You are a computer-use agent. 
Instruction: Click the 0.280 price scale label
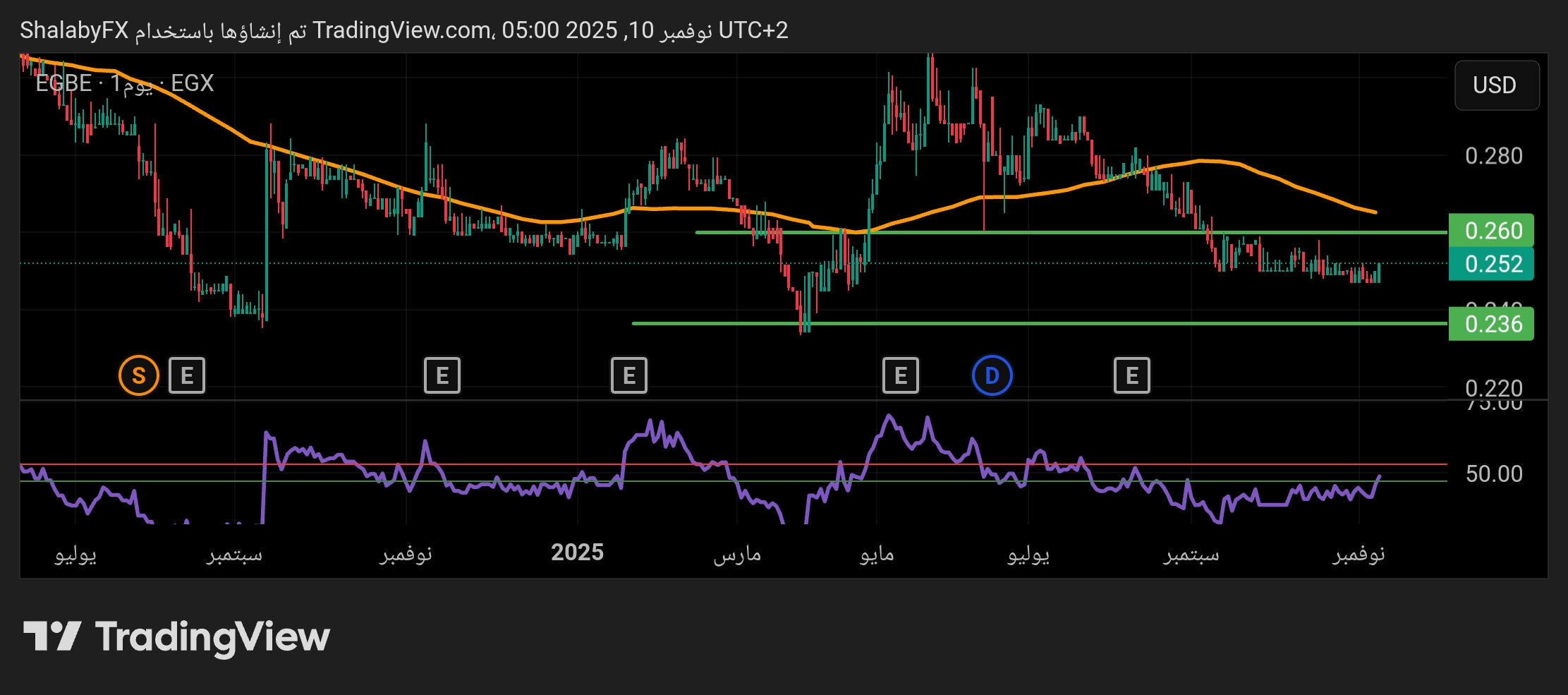1493,156
